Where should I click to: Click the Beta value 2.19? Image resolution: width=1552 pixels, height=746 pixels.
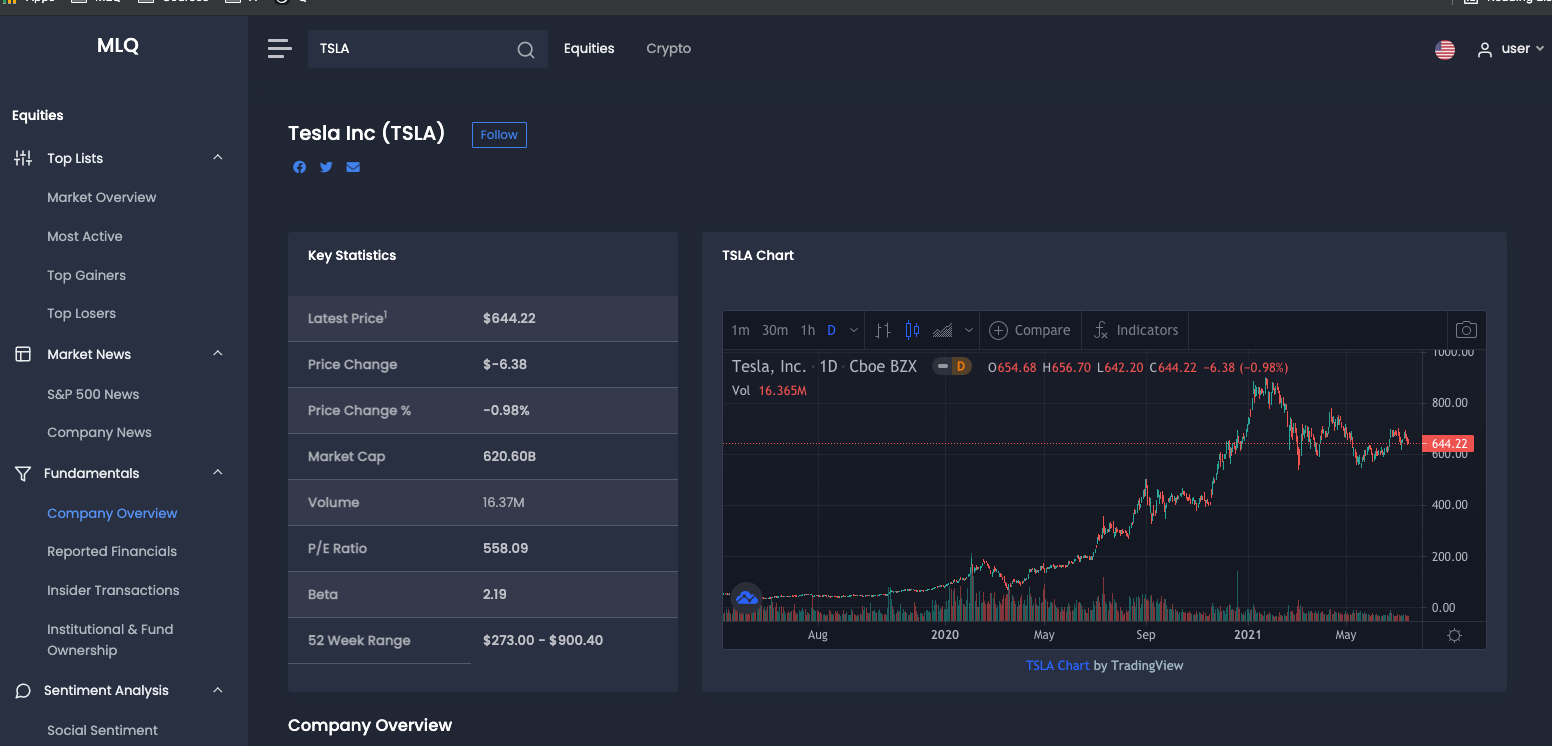click(x=494, y=594)
